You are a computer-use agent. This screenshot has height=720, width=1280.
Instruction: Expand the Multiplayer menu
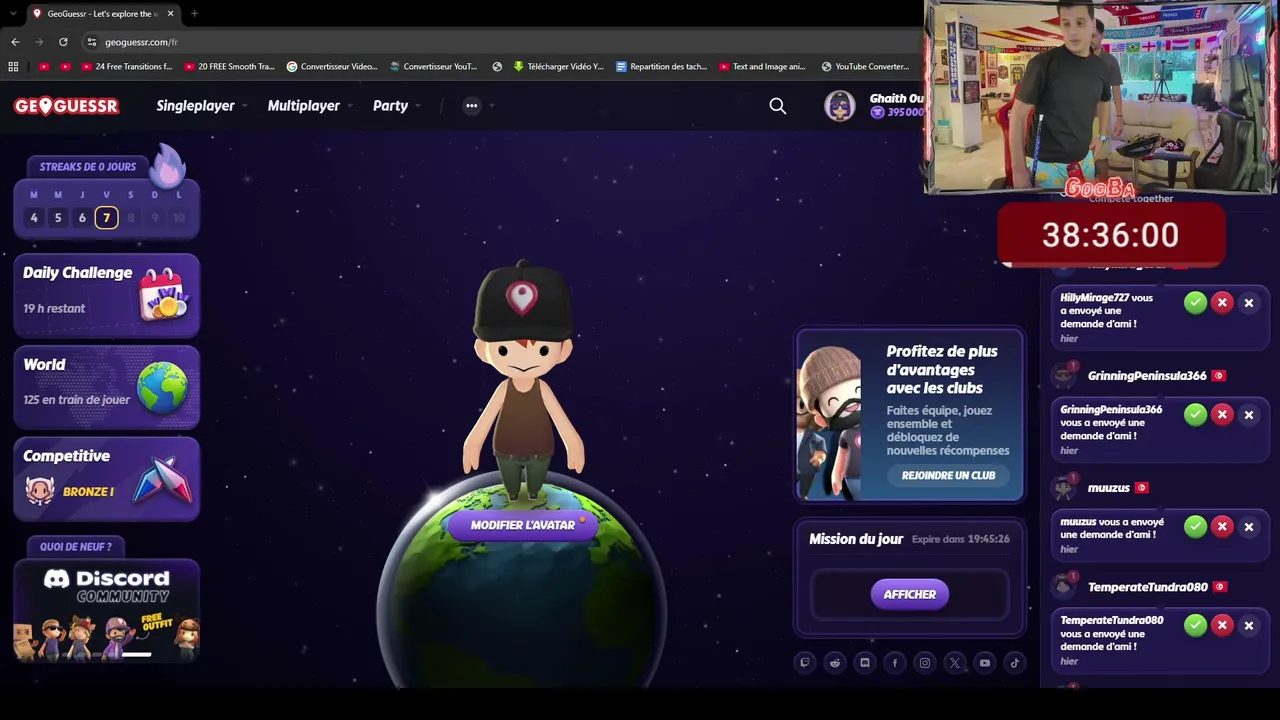point(309,106)
